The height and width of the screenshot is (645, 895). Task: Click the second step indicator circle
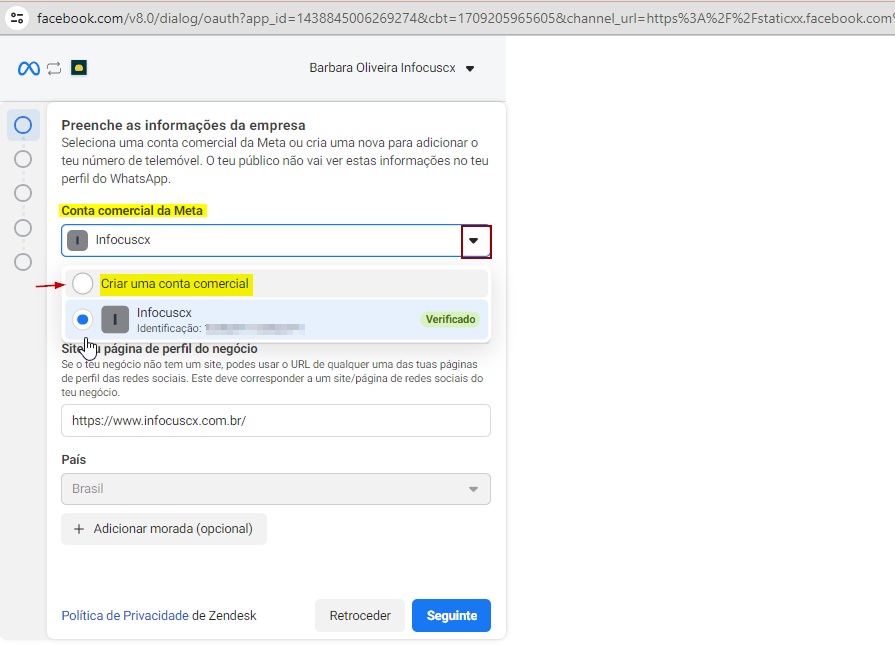tap(23, 159)
